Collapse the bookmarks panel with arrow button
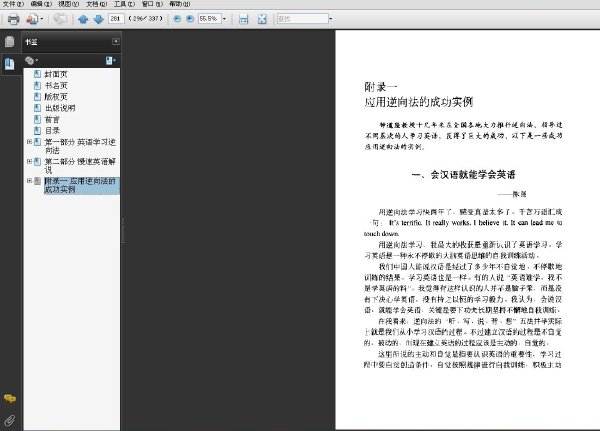 pos(116,41)
